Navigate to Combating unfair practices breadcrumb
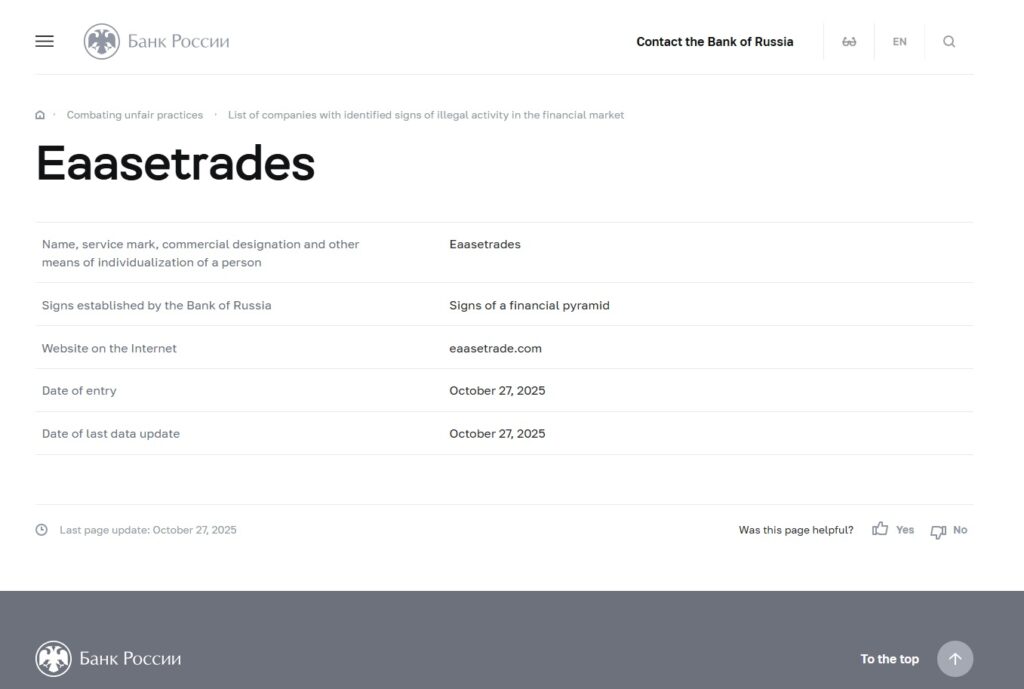The width and height of the screenshot is (1024, 689). (134, 114)
